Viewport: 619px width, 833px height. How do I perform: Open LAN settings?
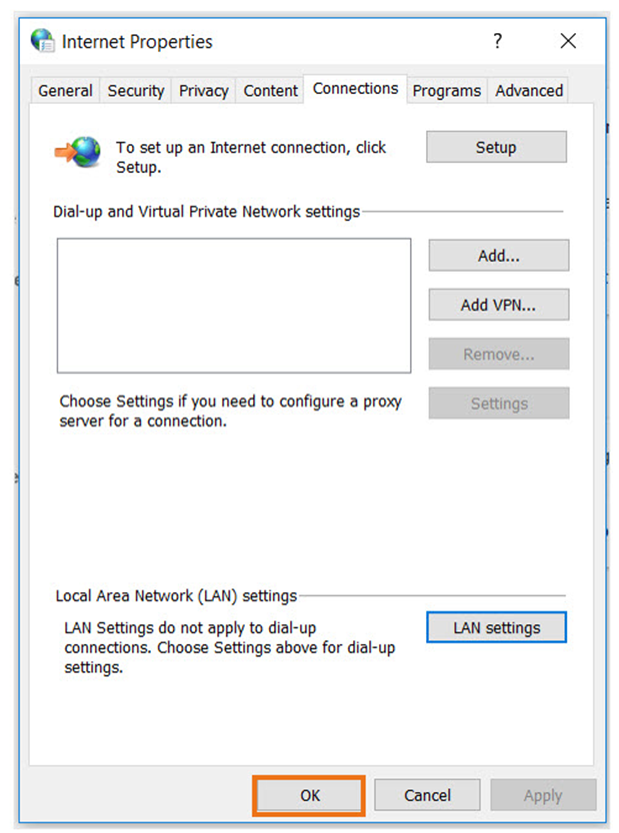click(496, 627)
